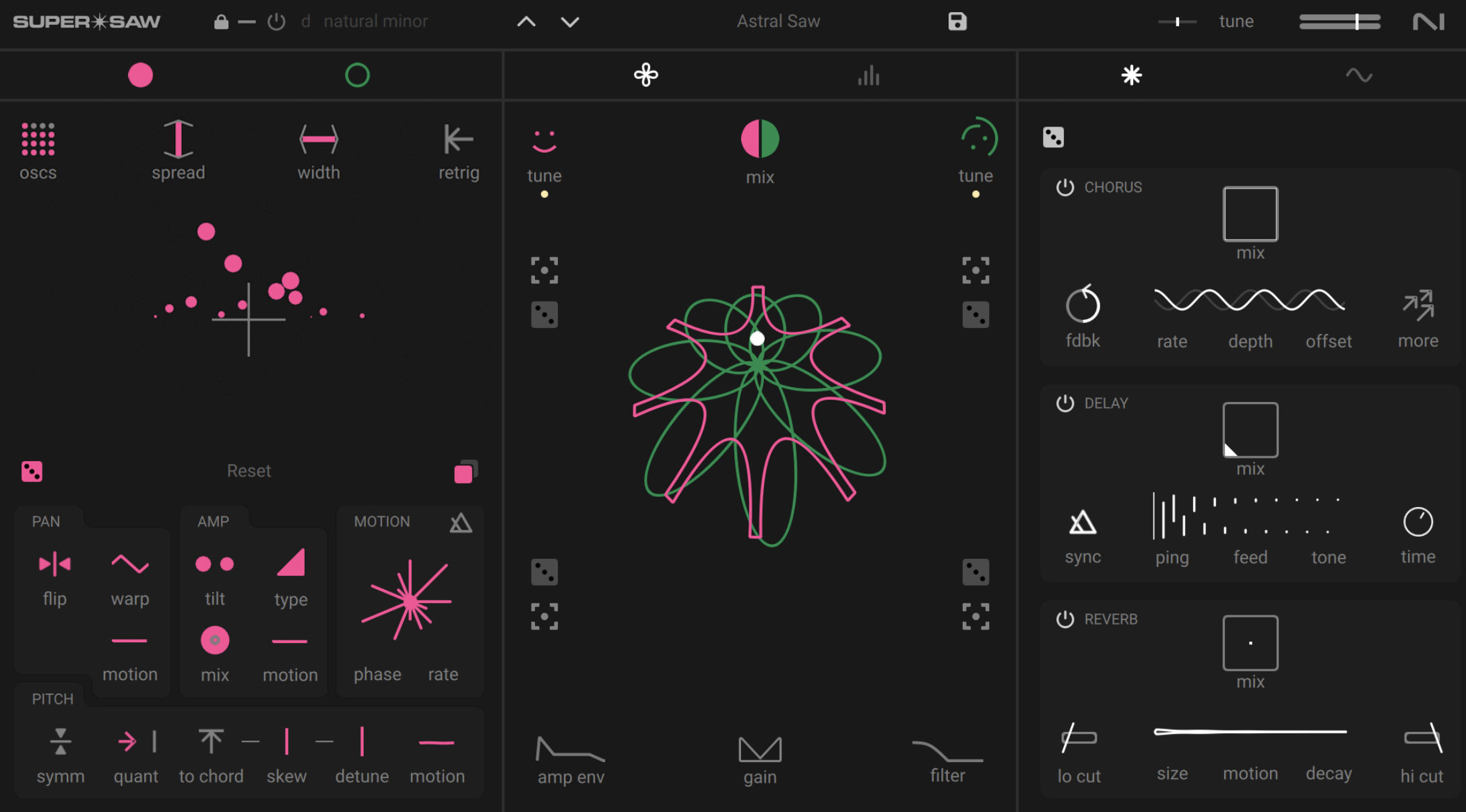Click the Reverb mix XY pad

tap(1250, 643)
